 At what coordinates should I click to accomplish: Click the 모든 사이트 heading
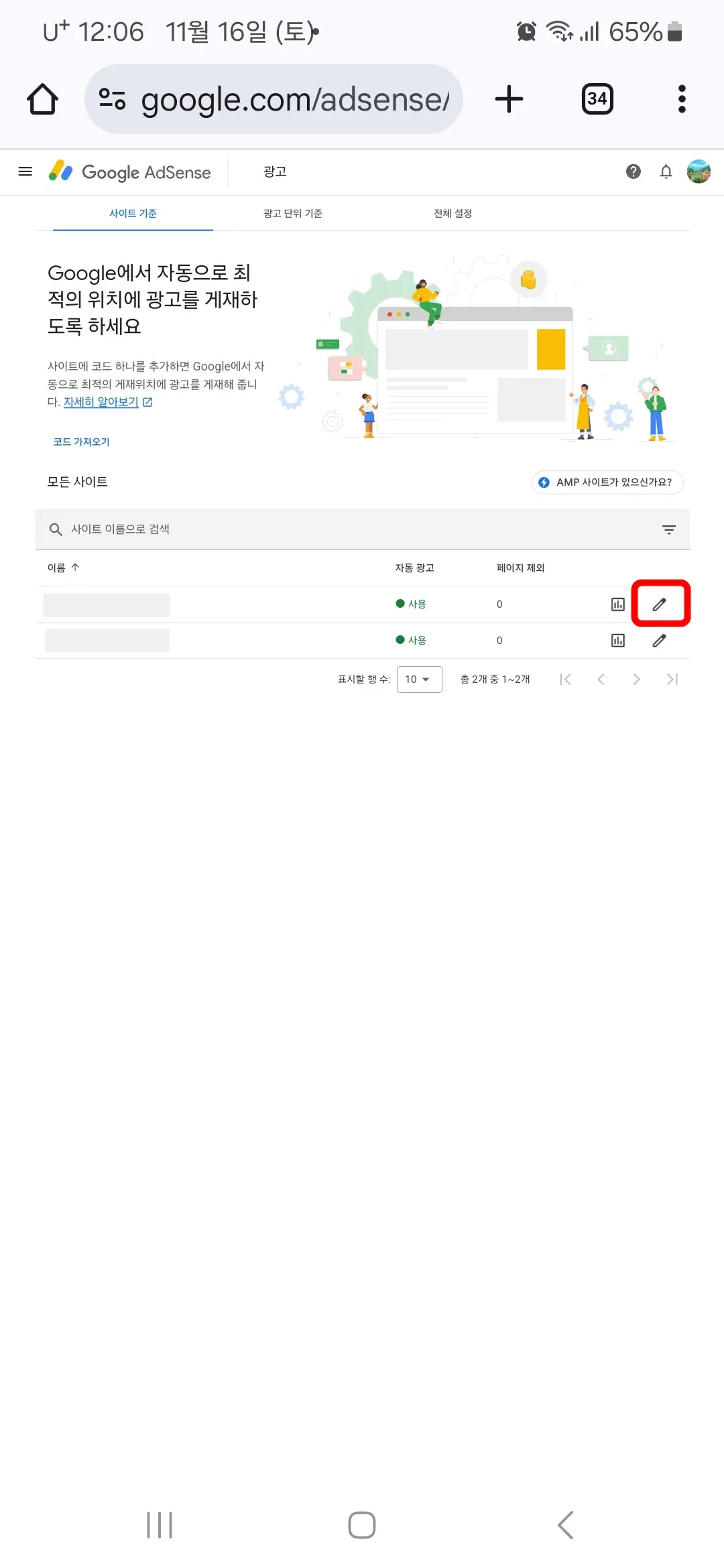(x=77, y=482)
